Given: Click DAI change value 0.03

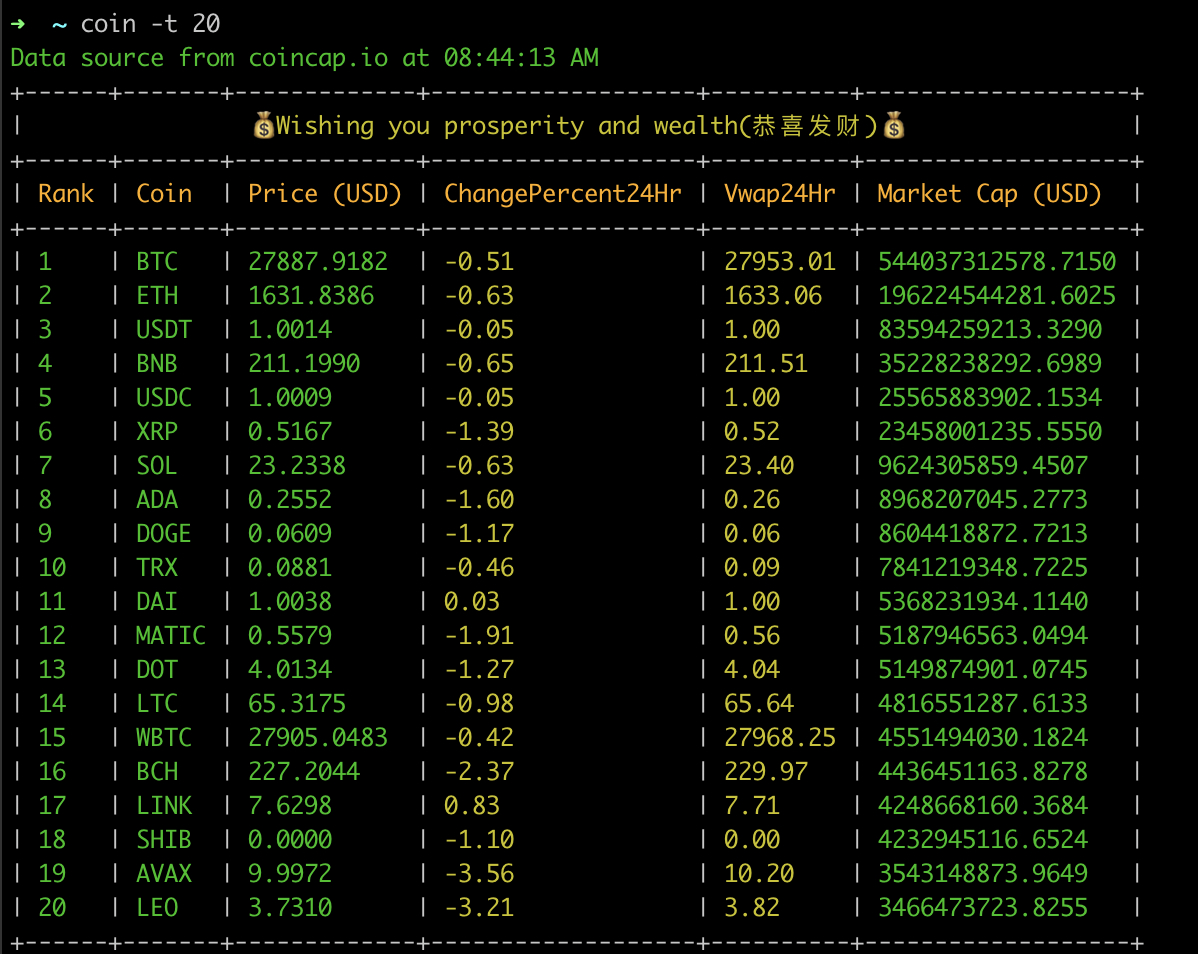Looking at the screenshot, I should click(x=471, y=602).
